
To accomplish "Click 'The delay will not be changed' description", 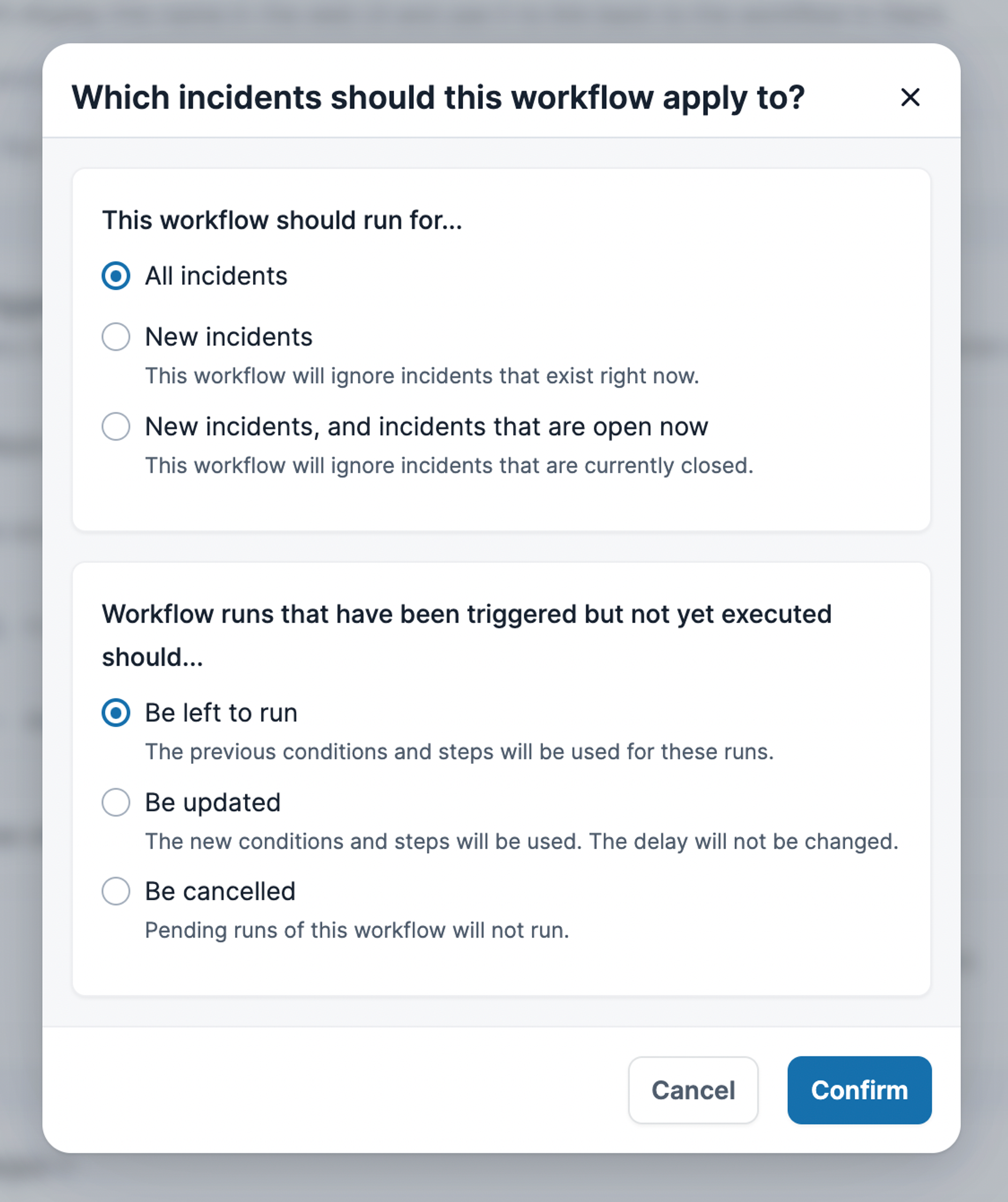I will (744, 842).
